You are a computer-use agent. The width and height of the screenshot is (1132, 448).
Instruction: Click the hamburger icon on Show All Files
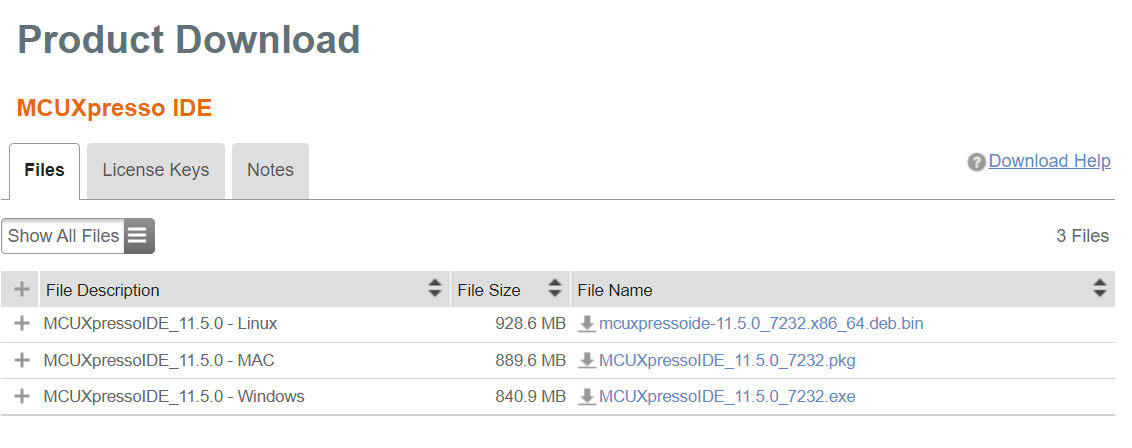point(138,236)
